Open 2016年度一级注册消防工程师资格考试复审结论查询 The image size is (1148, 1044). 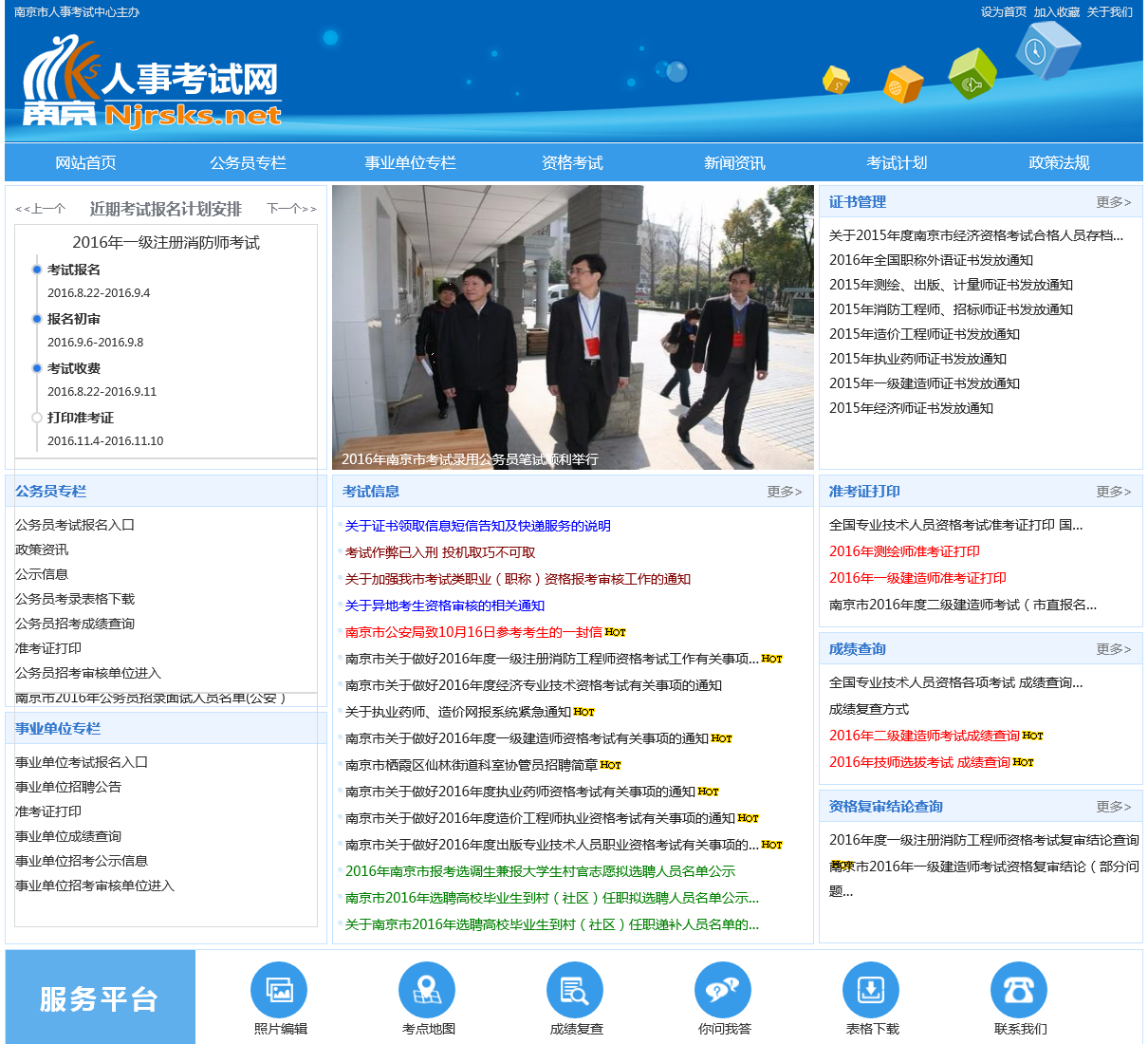[x=984, y=840]
